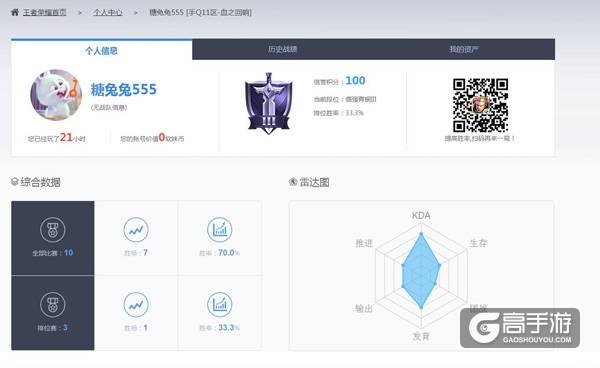The width and height of the screenshot is (600, 368).
Task: Click the (无战队信息) team text
Action: 109,107
